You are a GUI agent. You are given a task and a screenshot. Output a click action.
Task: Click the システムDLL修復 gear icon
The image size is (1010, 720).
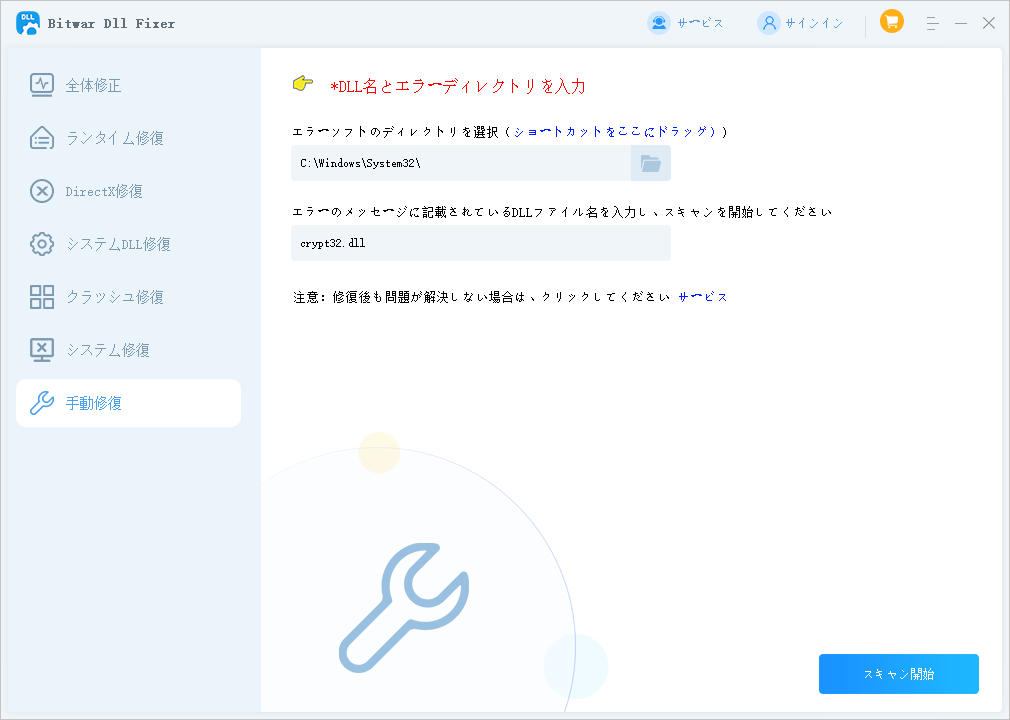pos(42,244)
